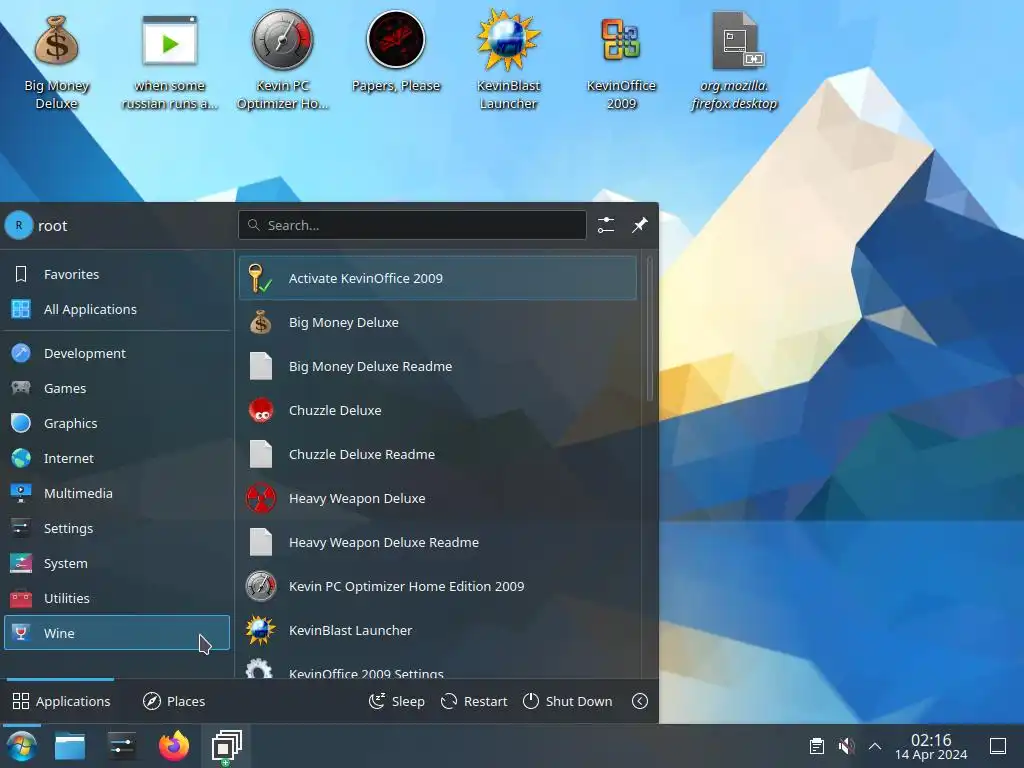Open the Multimedia category
The height and width of the screenshot is (768, 1024).
pyautogui.click(x=117, y=494)
